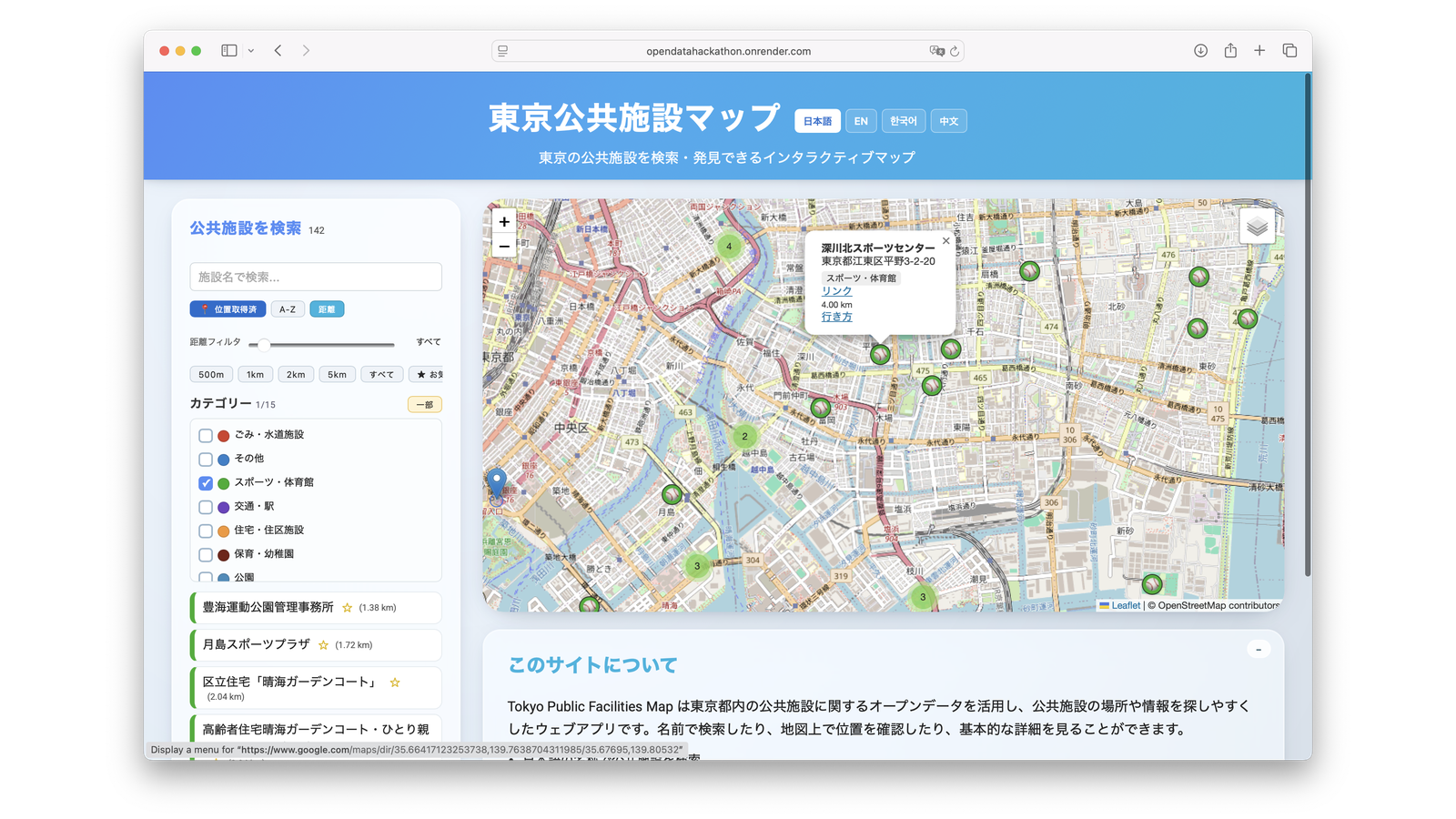Image resolution: width=1456 pixels, height=819 pixels.
Task: Collapse the このサイトについて section
Action: [x=1259, y=650]
